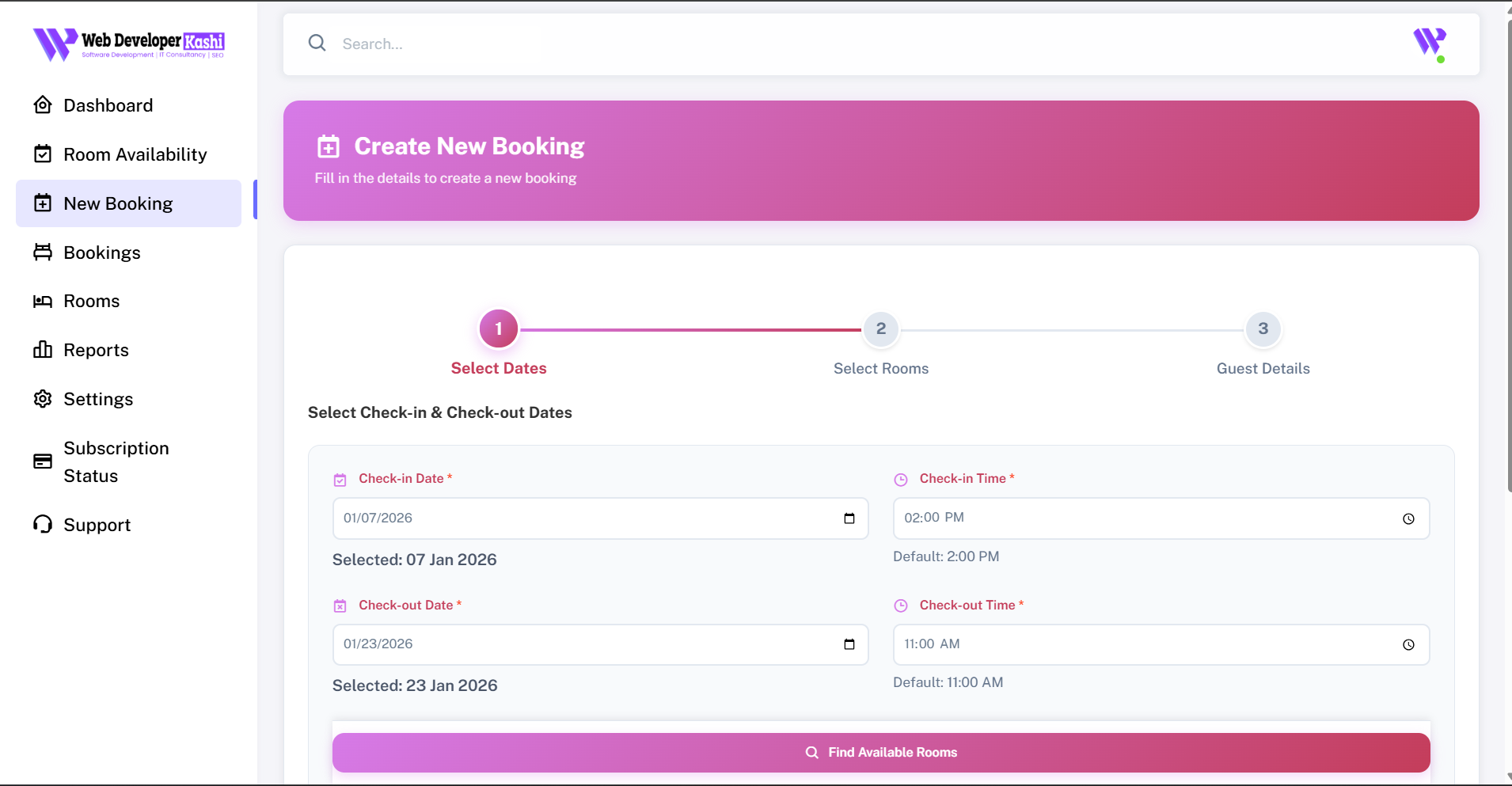The image size is (1512, 786).
Task: Click the step one progress circle
Action: [498, 328]
